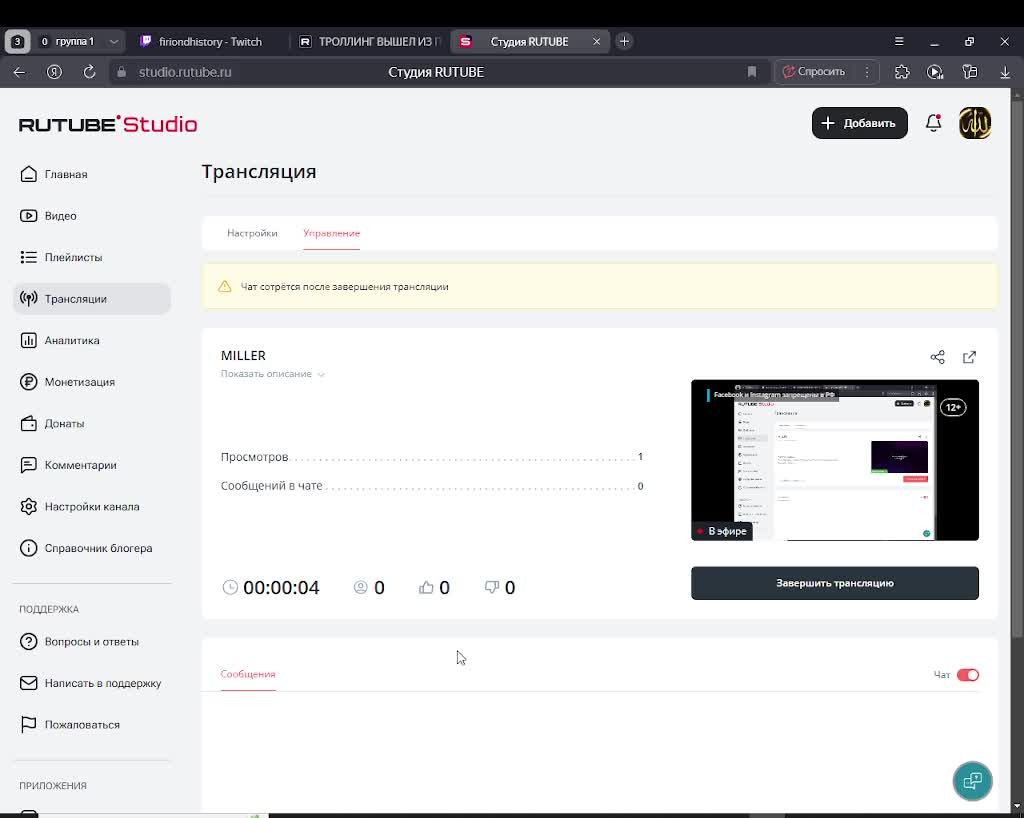Image resolution: width=1024 pixels, height=818 pixels.
Task: Toggle the Чат switch off
Action: coord(968,674)
